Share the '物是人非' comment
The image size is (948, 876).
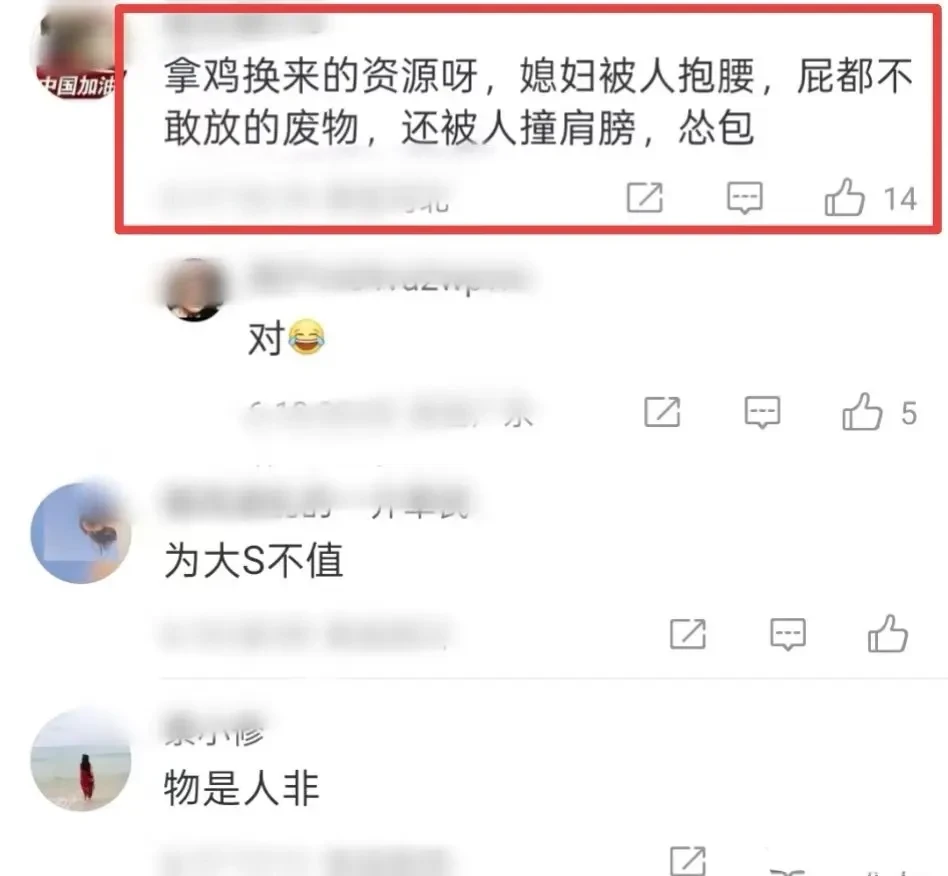pyautogui.click(x=687, y=861)
